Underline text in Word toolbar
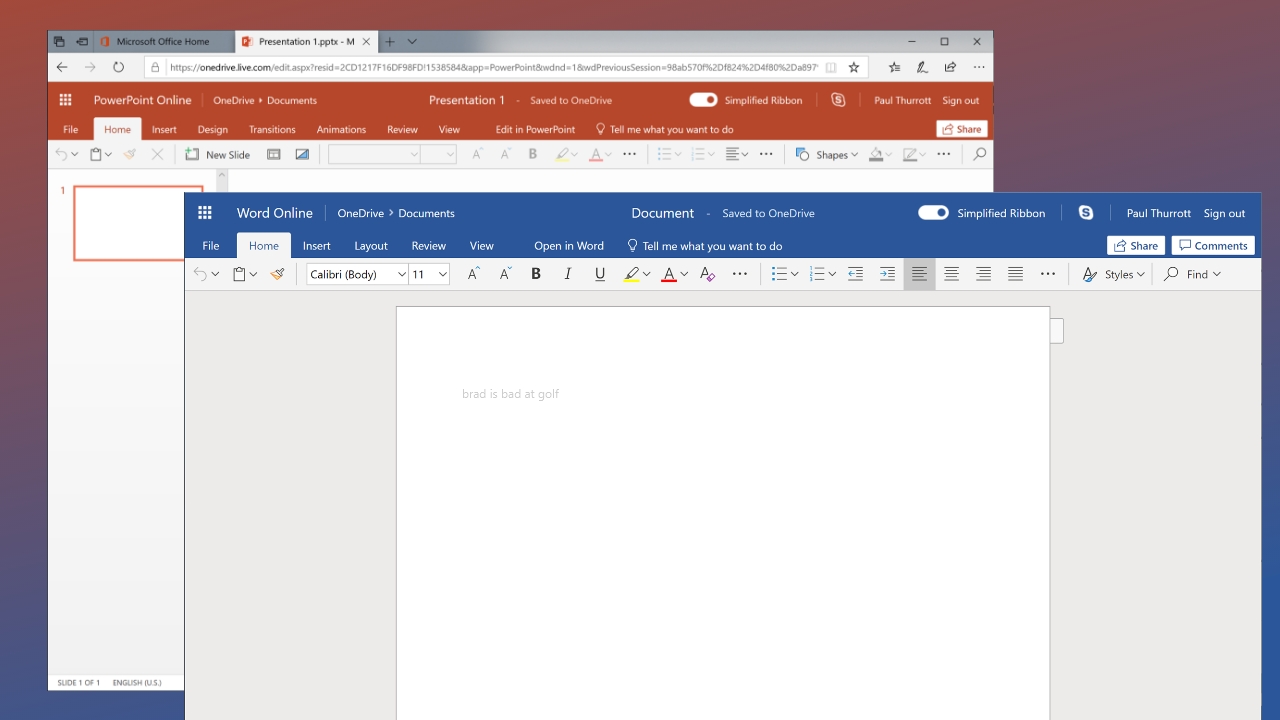Image resolution: width=1280 pixels, height=720 pixels. coord(600,274)
